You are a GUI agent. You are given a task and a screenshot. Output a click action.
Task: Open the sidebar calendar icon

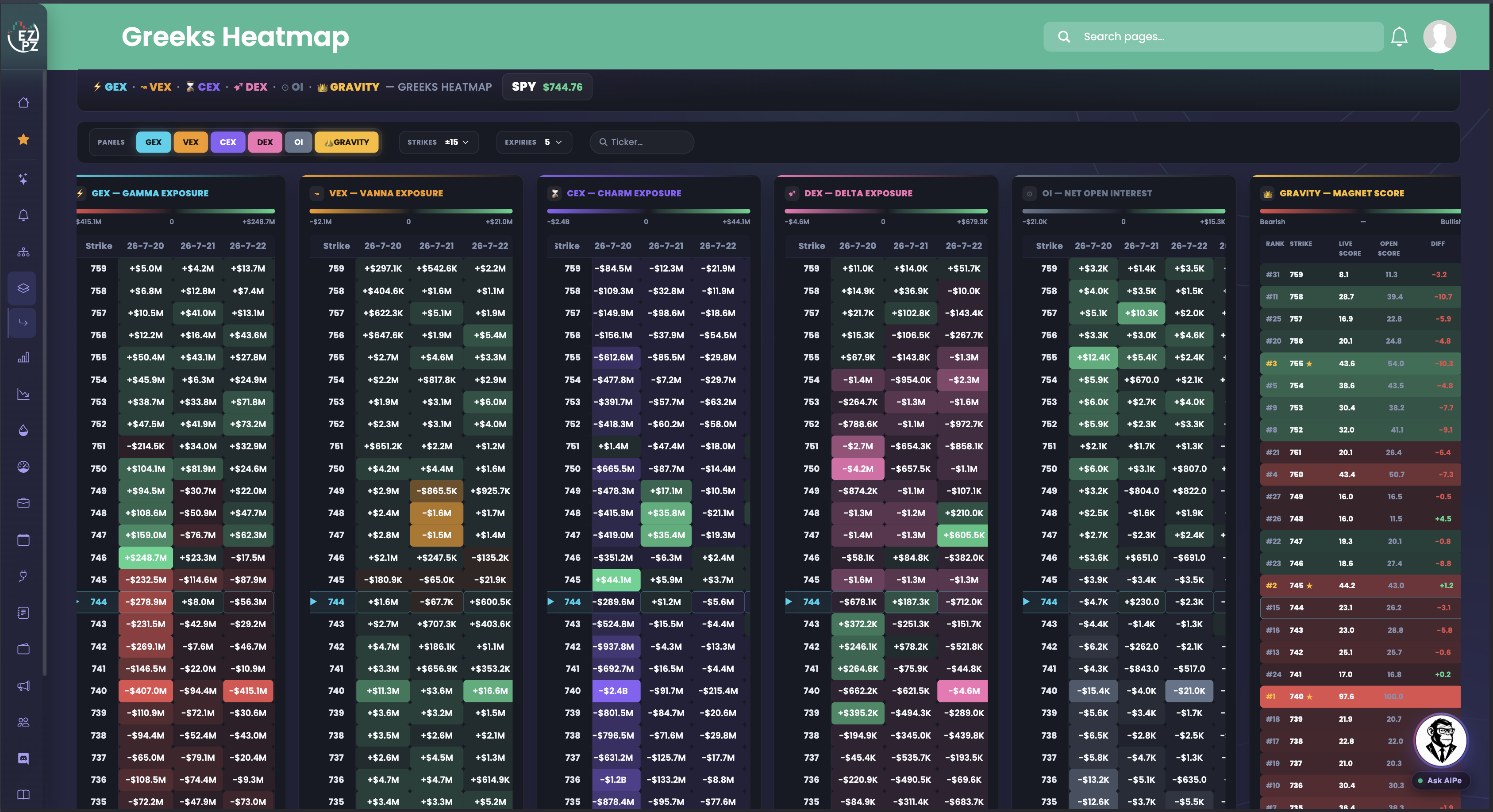(23, 540)
